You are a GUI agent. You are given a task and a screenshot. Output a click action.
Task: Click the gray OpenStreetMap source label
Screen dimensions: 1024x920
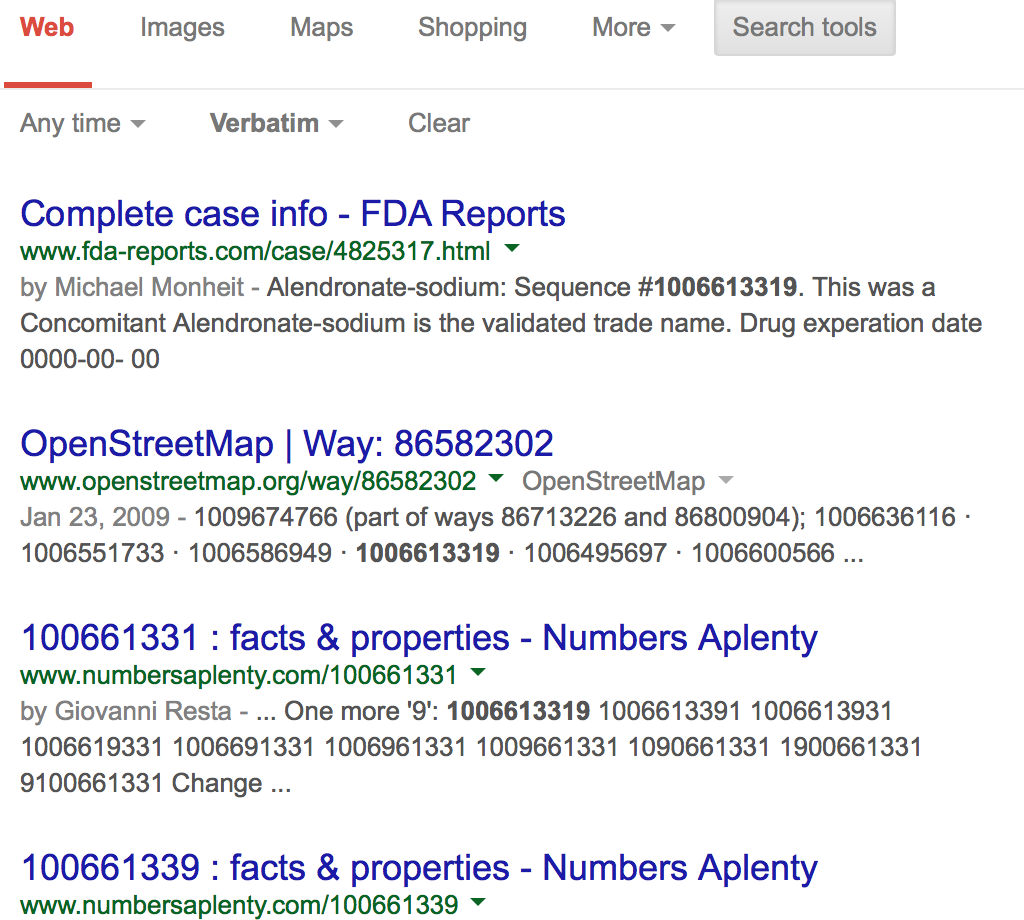pyautogui.click(x=613, y=482)
